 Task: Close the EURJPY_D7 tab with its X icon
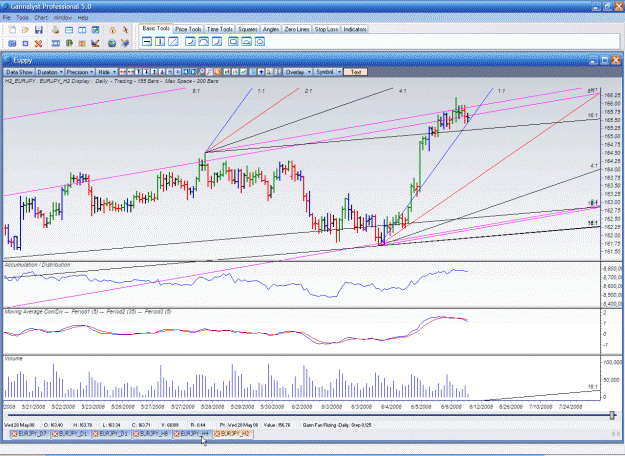click(14, 434)
